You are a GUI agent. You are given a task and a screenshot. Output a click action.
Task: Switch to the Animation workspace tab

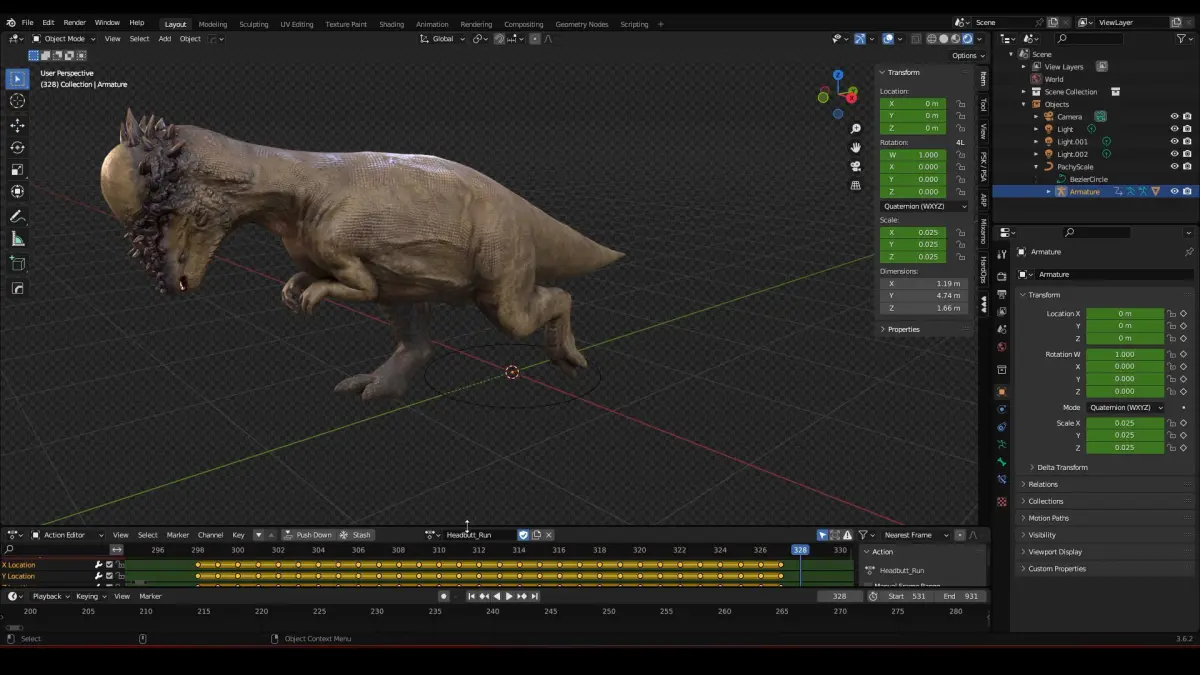tap(432, 24)
